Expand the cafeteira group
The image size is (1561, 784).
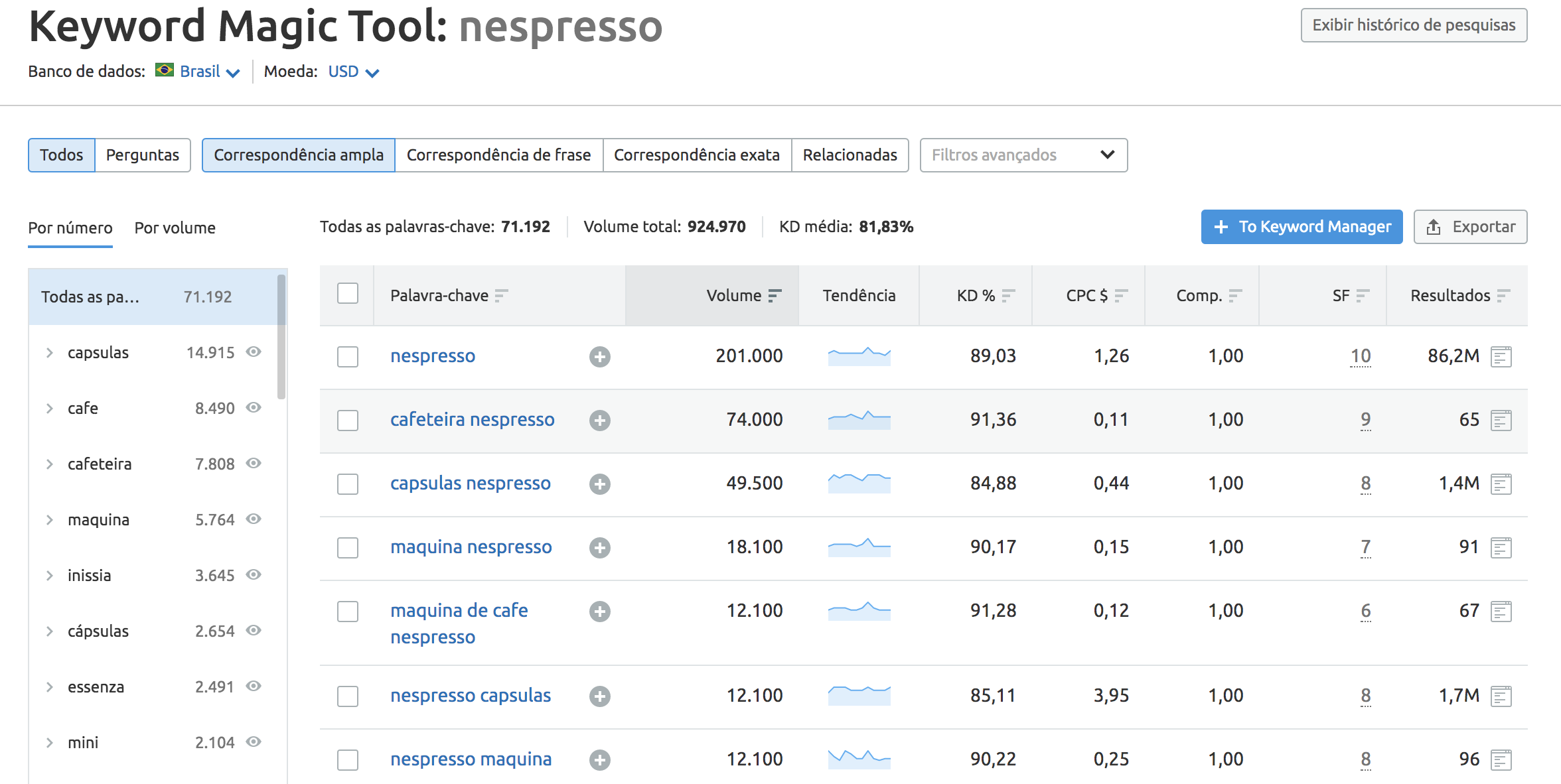(49, 464)
